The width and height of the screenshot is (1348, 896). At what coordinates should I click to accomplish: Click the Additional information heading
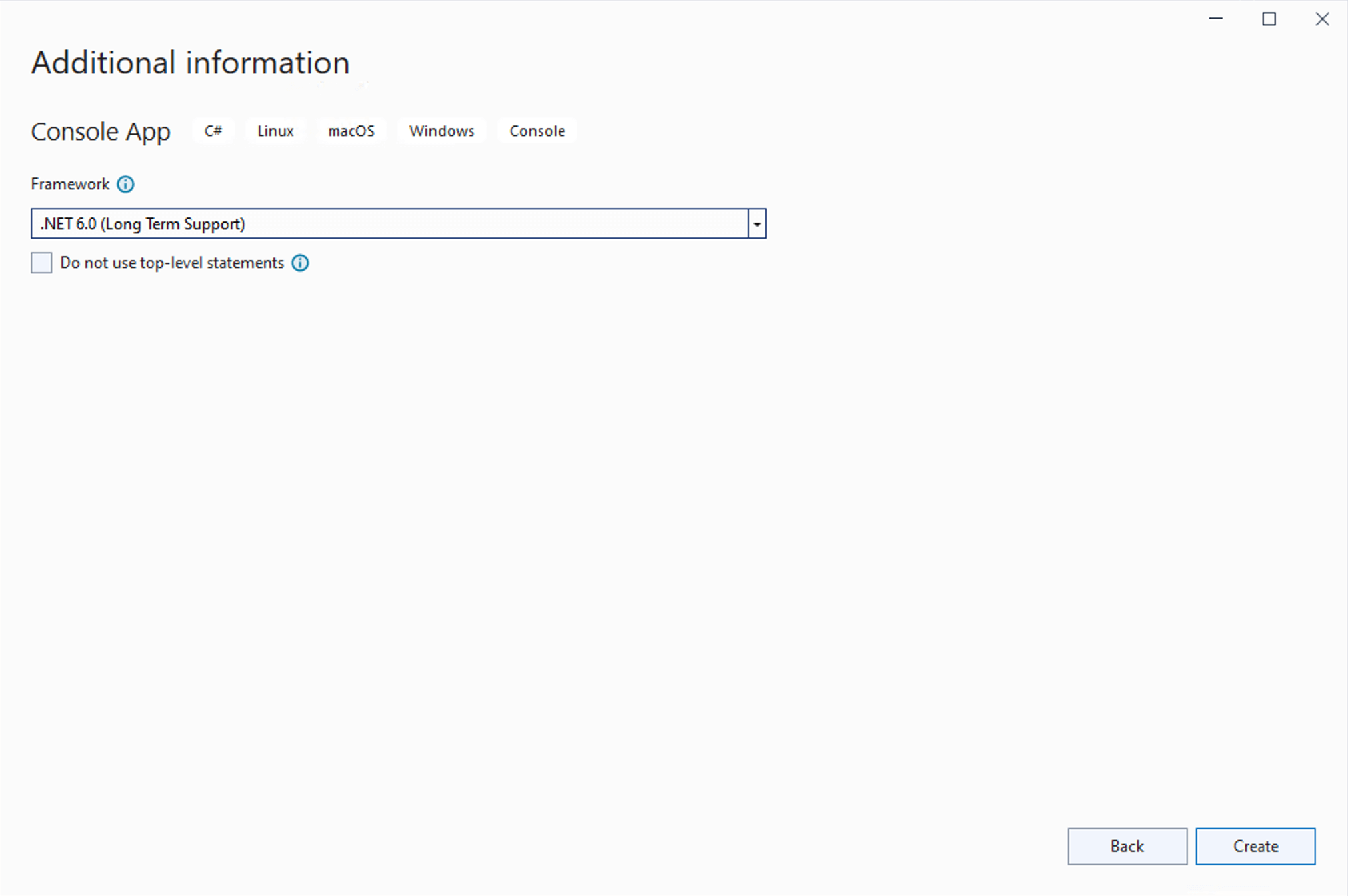coord(191,62)
